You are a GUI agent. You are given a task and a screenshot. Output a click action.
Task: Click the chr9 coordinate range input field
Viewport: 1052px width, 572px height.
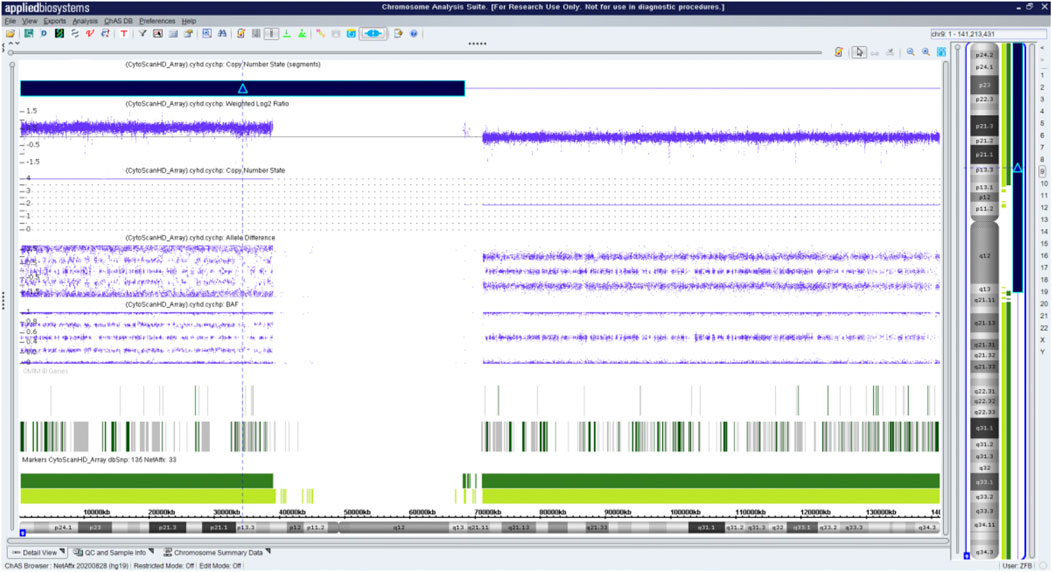(x=988, y=34)
